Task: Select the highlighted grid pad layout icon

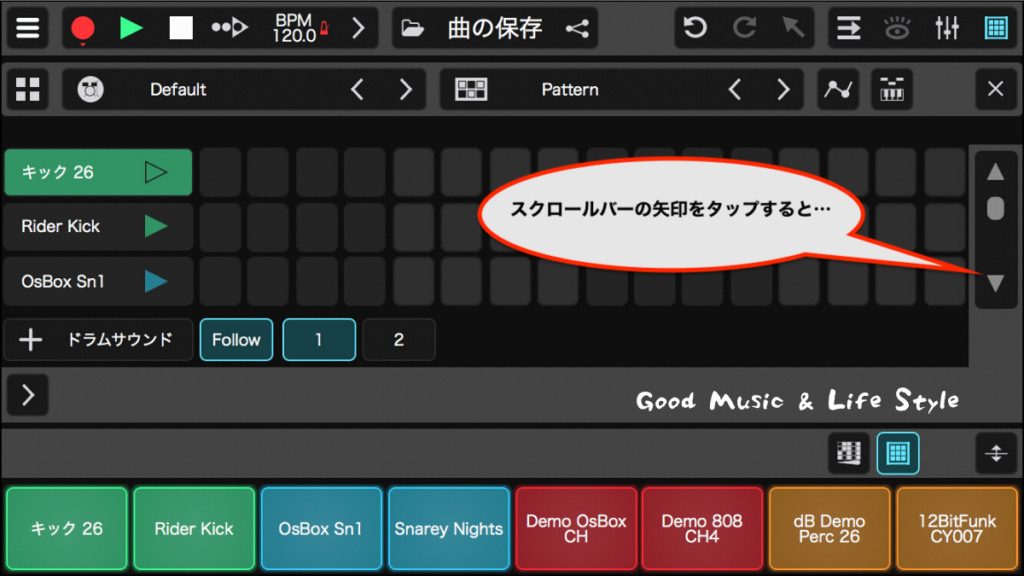Action: click(898, 453)
